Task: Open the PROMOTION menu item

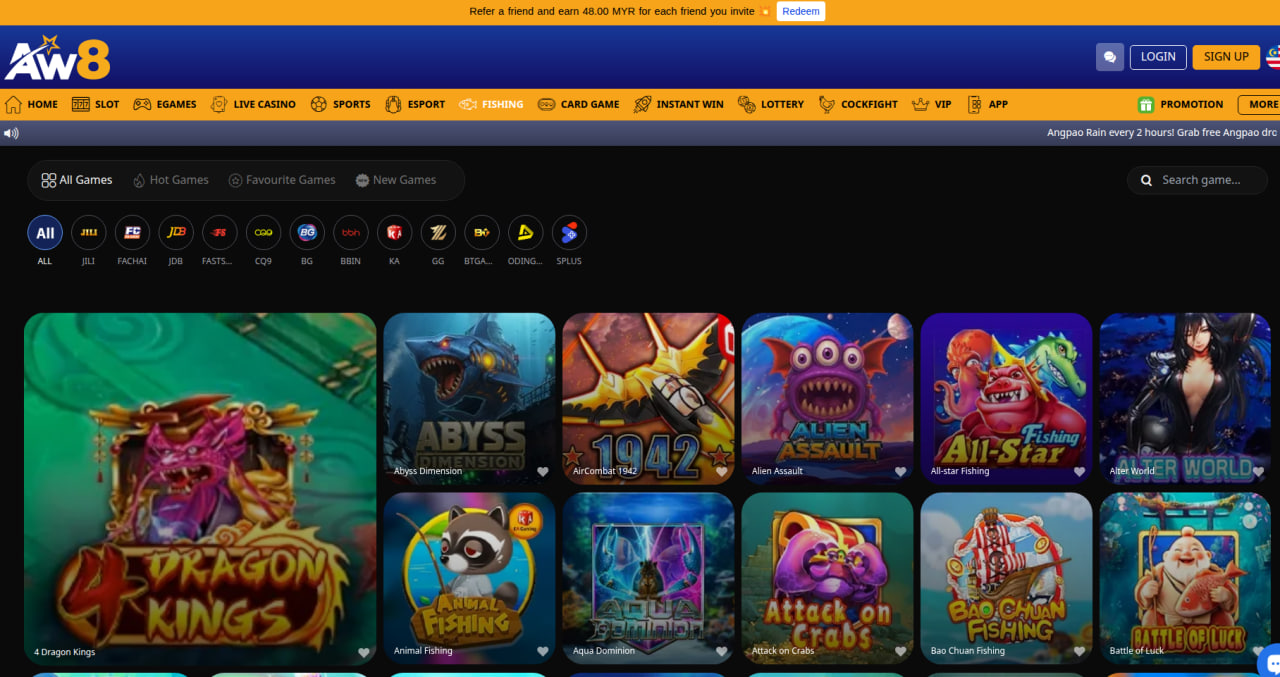Action: [1180, 104]
